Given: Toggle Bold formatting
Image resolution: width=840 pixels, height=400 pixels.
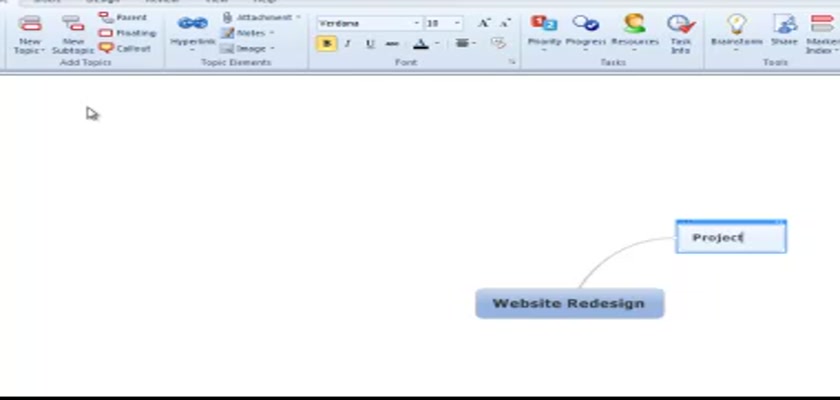Looking at the screenshot, I should [x=327, y=43].
